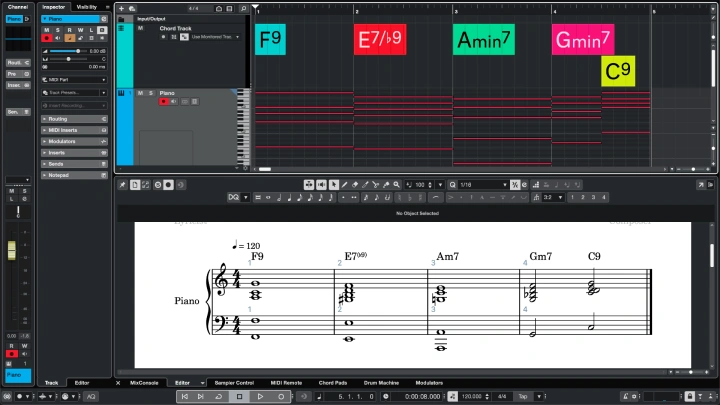Viewport: 720px width, 405px height.
Task: Click the Add Track plus icon
Action: [x=121, y=8]
